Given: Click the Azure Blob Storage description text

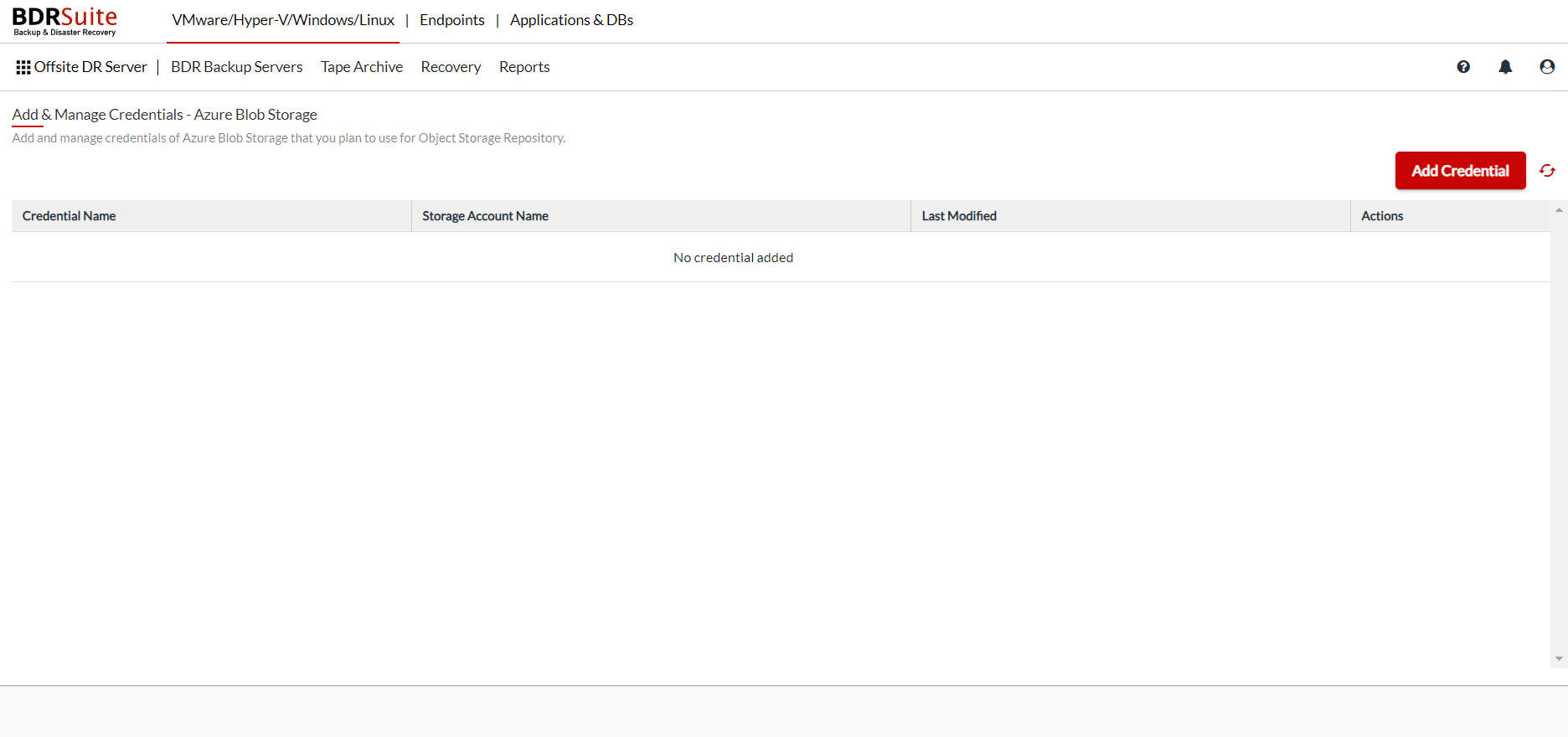Looking at the screenshot, I should (289, 138).
